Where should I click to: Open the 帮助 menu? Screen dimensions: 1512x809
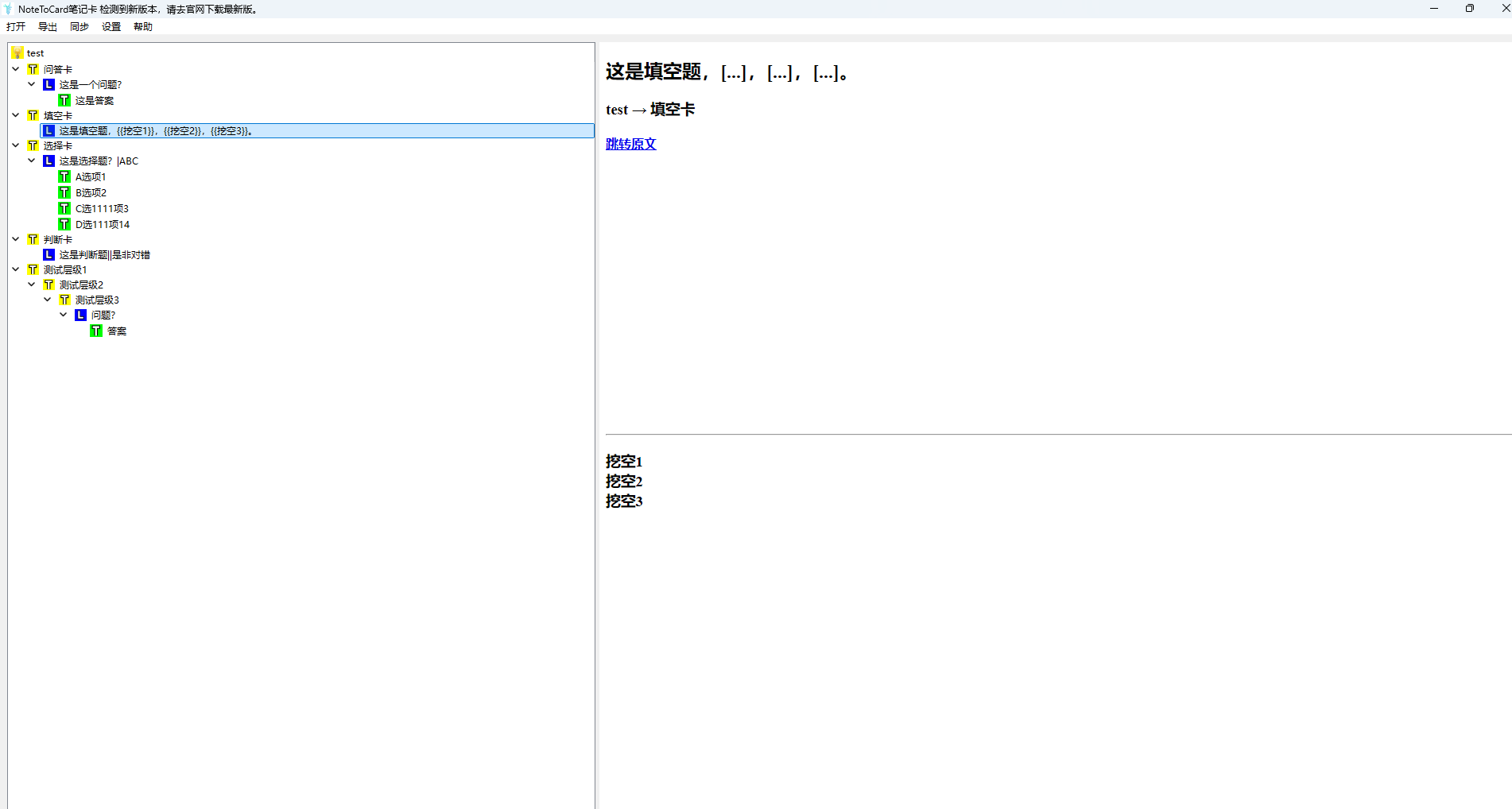[143, 27]
